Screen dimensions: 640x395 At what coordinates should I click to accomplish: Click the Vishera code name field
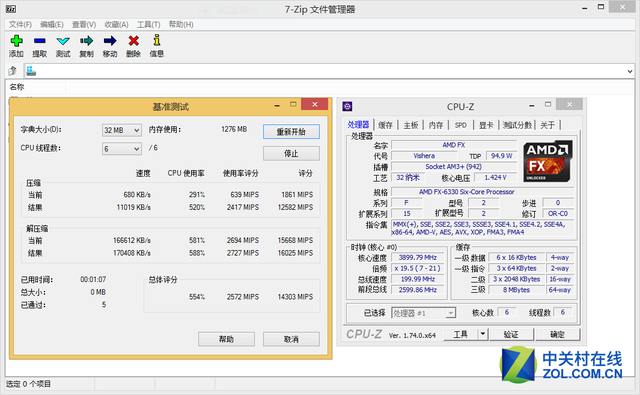click(424, 156)
